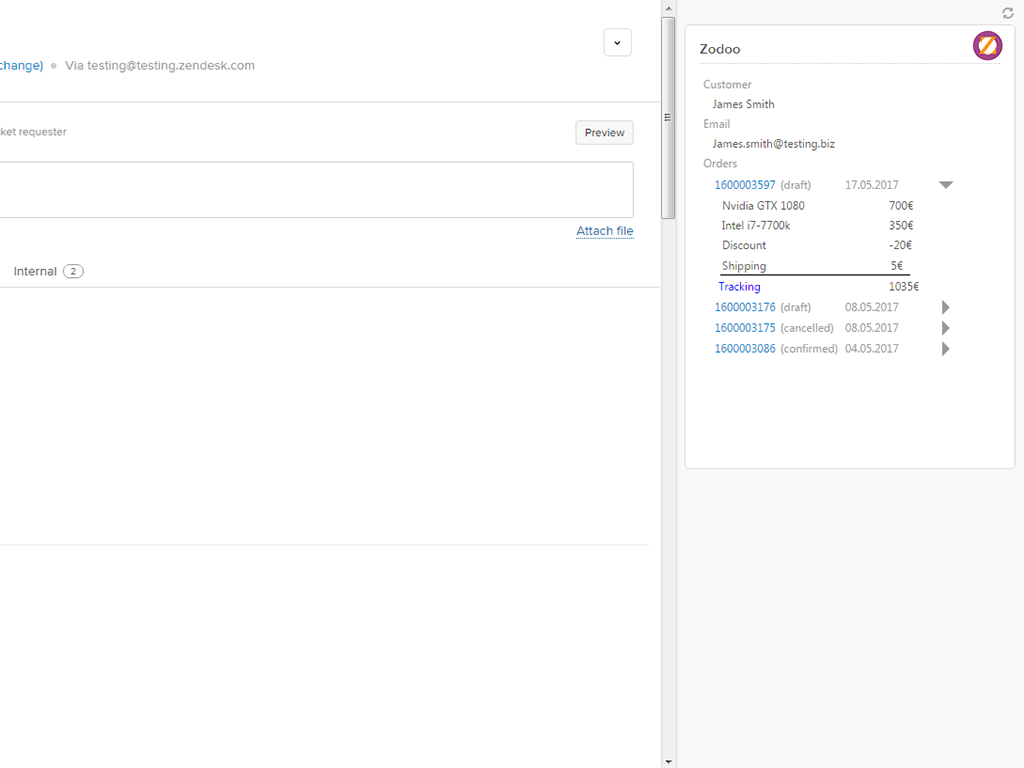Click the scroll up arrow of ticket pane
Screen dimensions: 1024x768
click(x=668, y=7)
